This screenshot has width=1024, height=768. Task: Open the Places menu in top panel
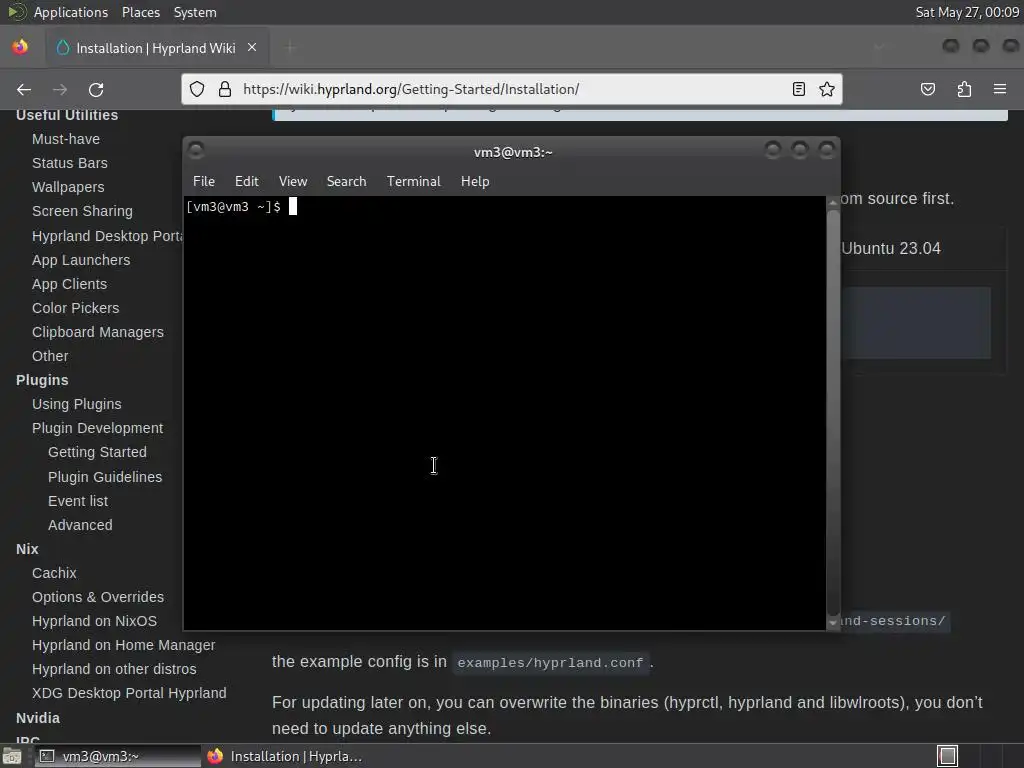141,12
